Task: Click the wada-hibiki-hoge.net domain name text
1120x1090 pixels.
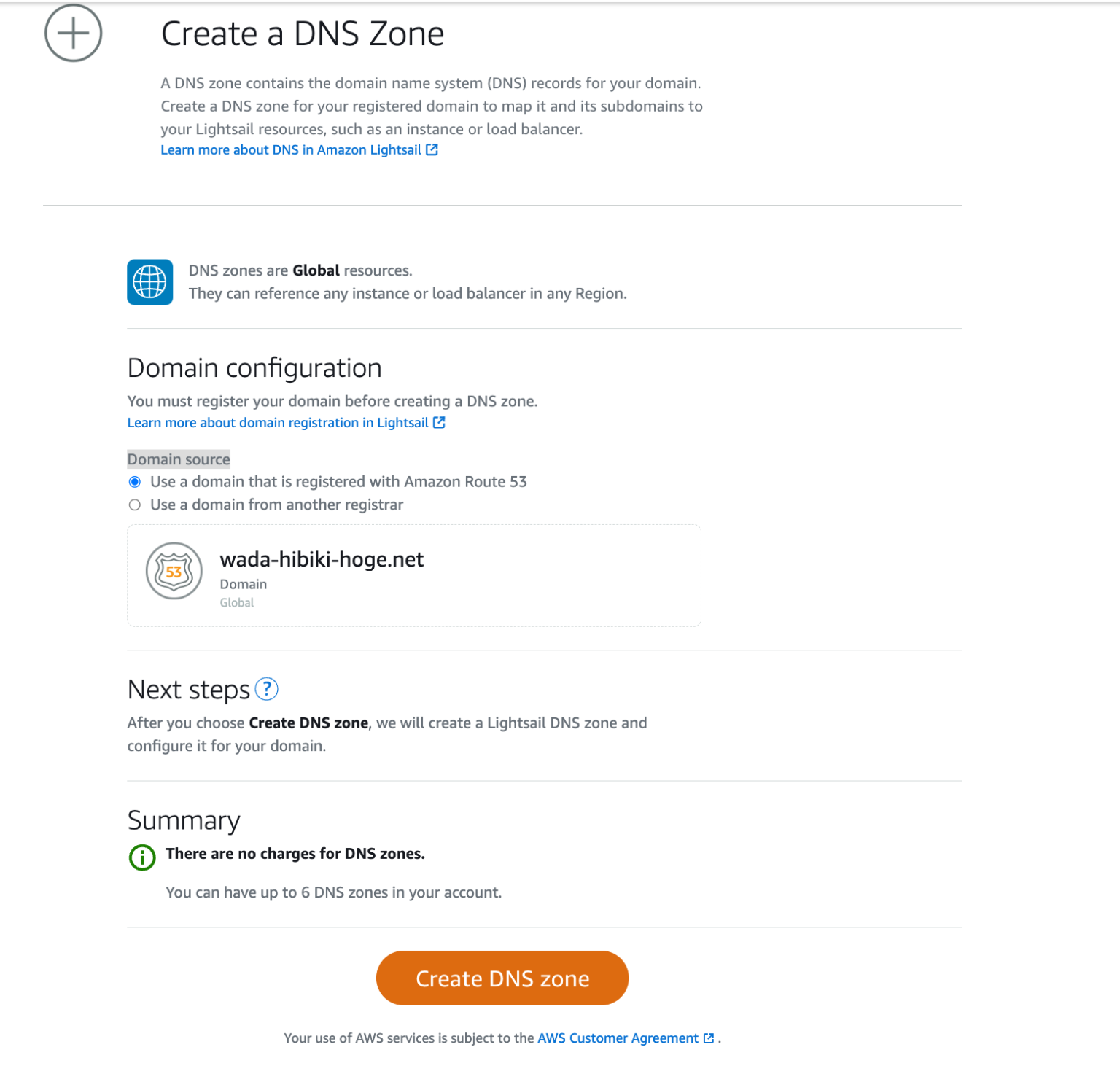Action: [x=322, y=559]
